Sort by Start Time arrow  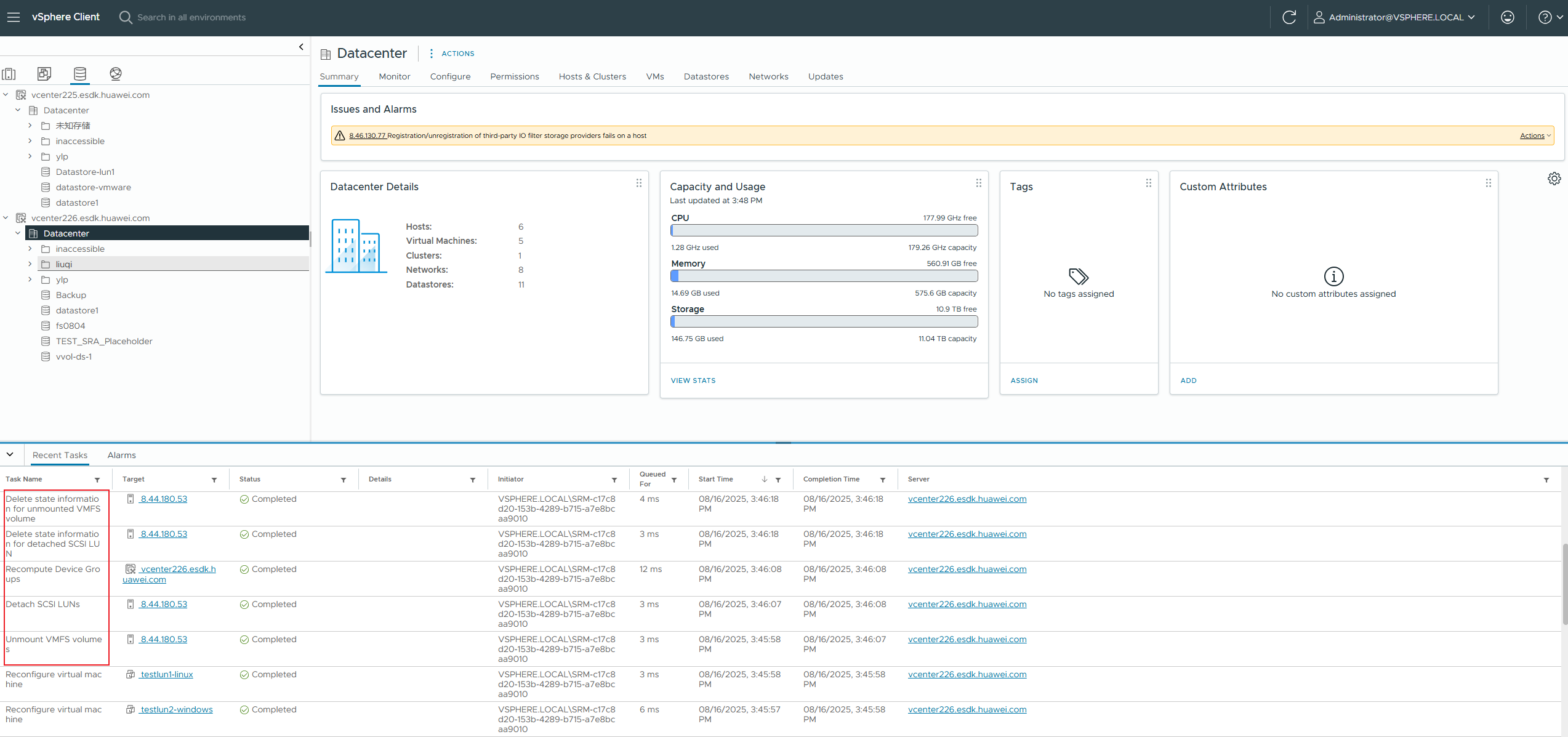coord(765,479)
